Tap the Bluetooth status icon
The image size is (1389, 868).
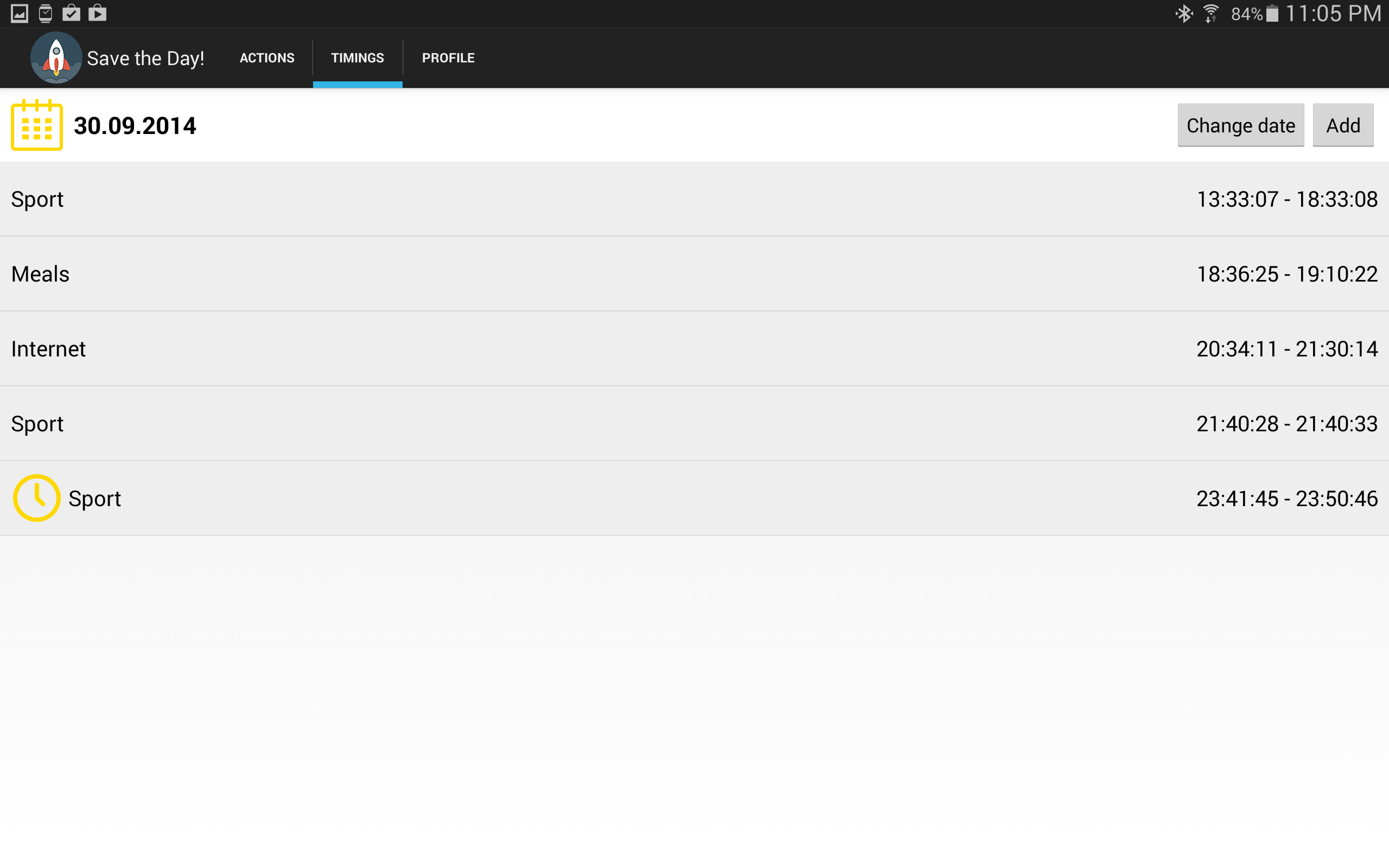tap(1183, 13)
